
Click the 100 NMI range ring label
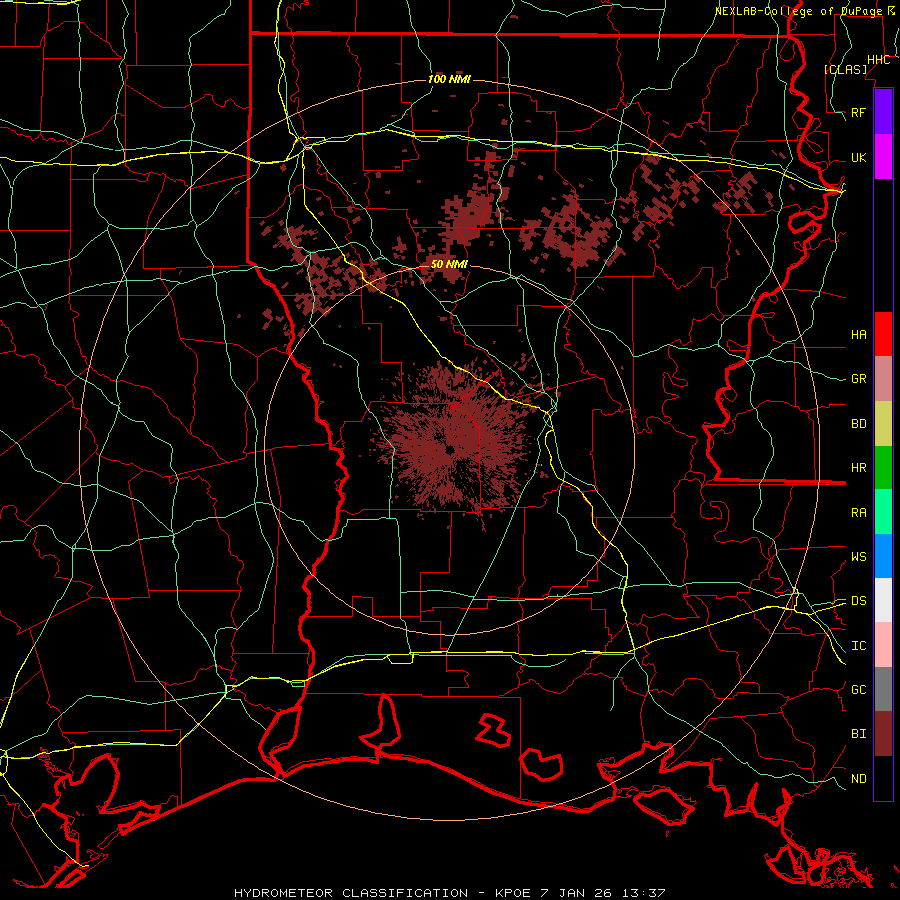click(449, 79)
